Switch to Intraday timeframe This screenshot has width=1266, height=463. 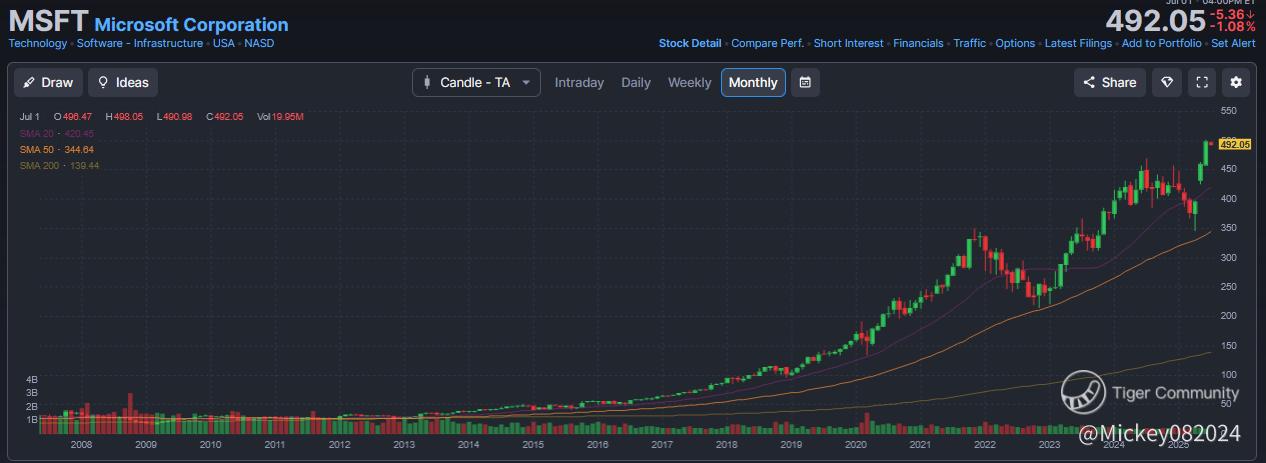coord(579,83)
